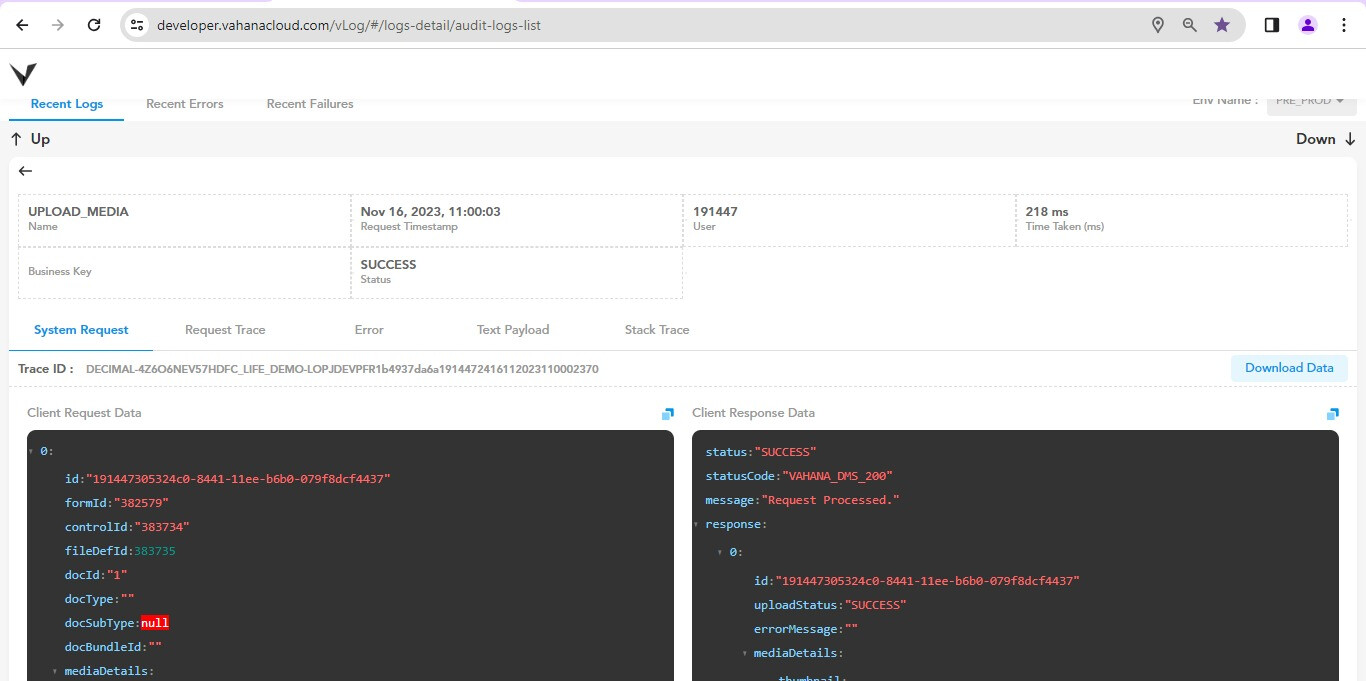This screenshot has height=681, width=1366.
Task: Click the id value in response data
Action: point(927,581)
